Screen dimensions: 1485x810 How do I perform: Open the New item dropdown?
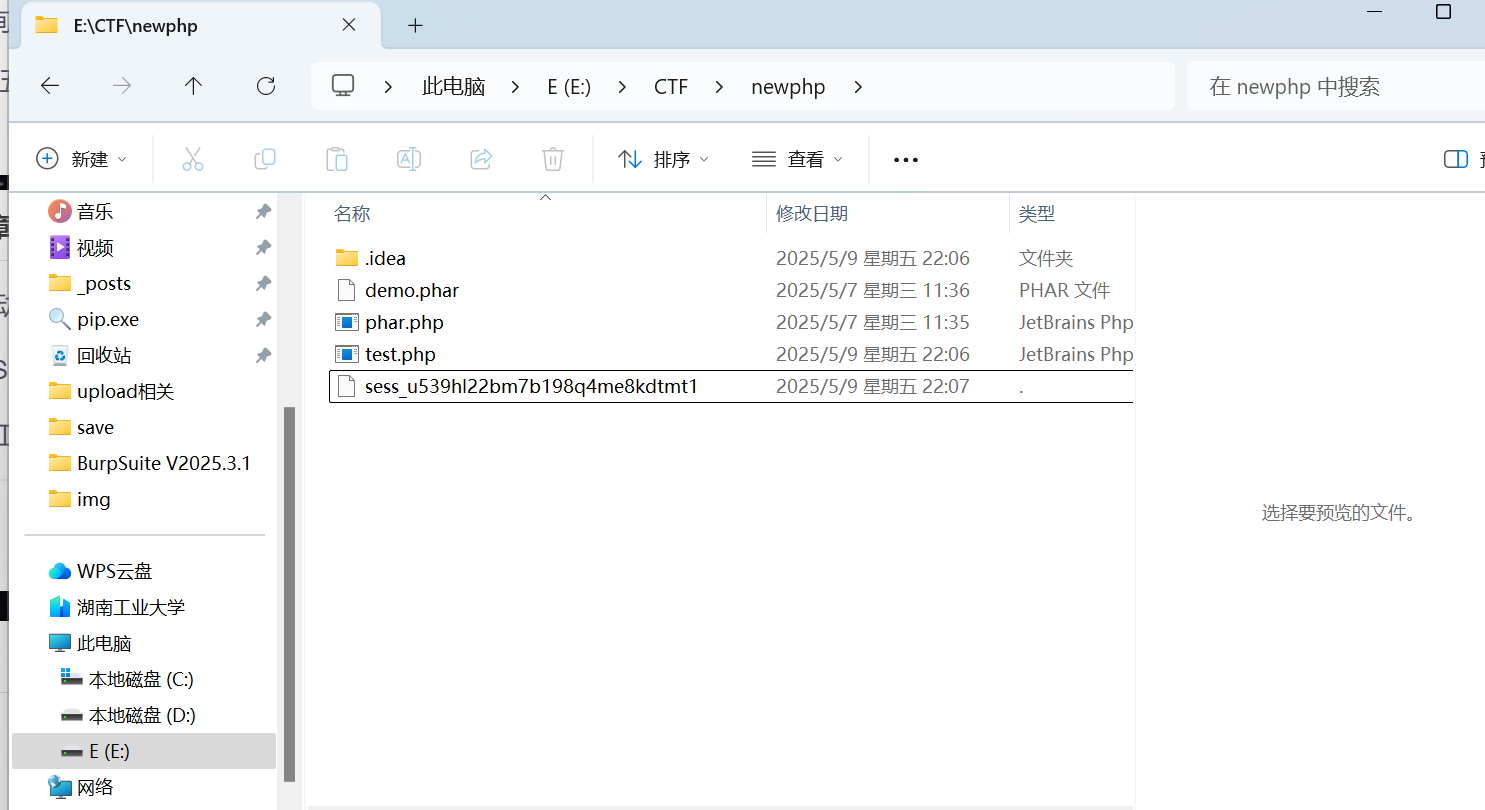pos(82,159)
